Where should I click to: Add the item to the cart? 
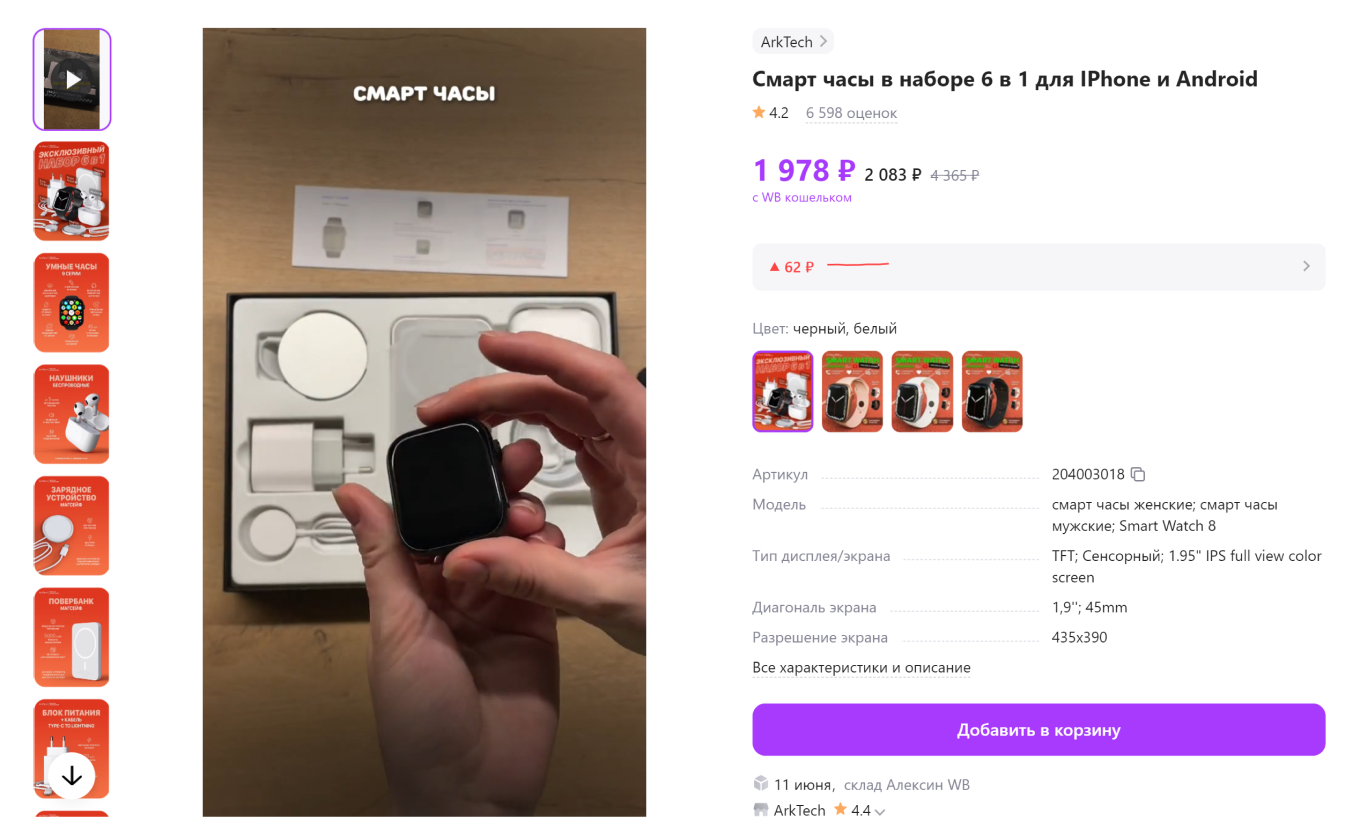[x=1039, y=730]
